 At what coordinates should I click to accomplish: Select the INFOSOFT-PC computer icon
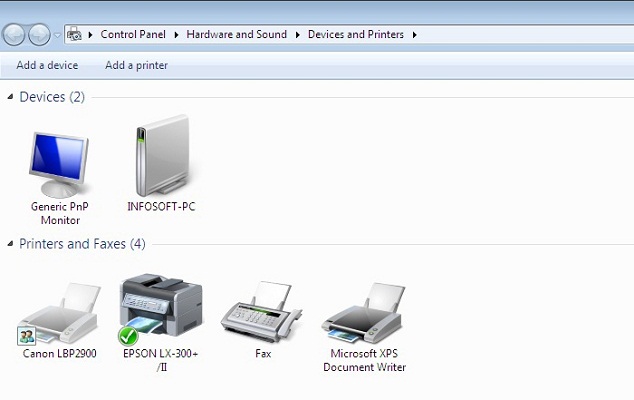pyautogui.click(x=163, y=156)
